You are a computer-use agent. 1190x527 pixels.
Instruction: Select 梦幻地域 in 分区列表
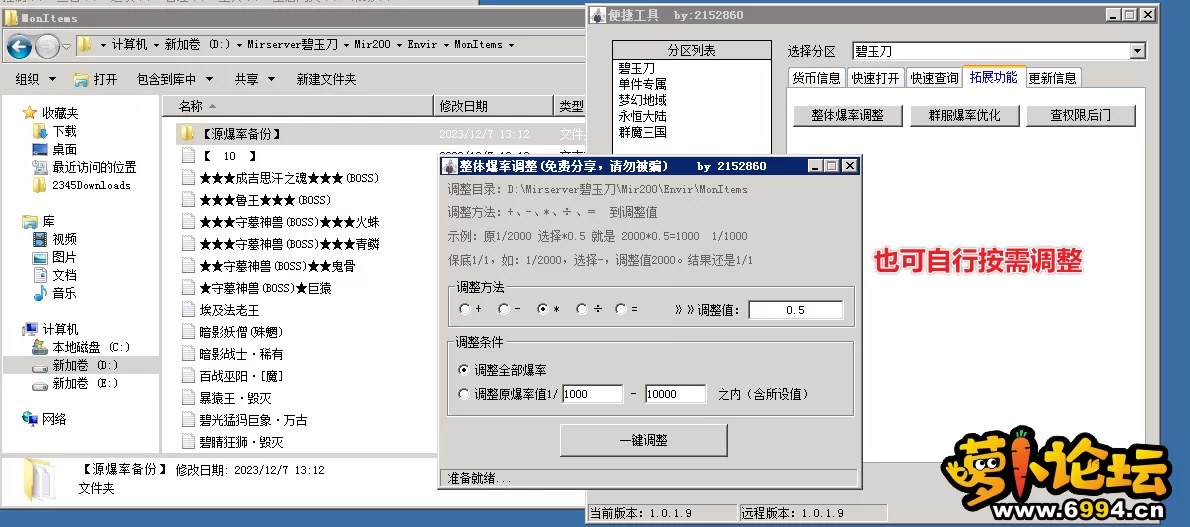642,100
